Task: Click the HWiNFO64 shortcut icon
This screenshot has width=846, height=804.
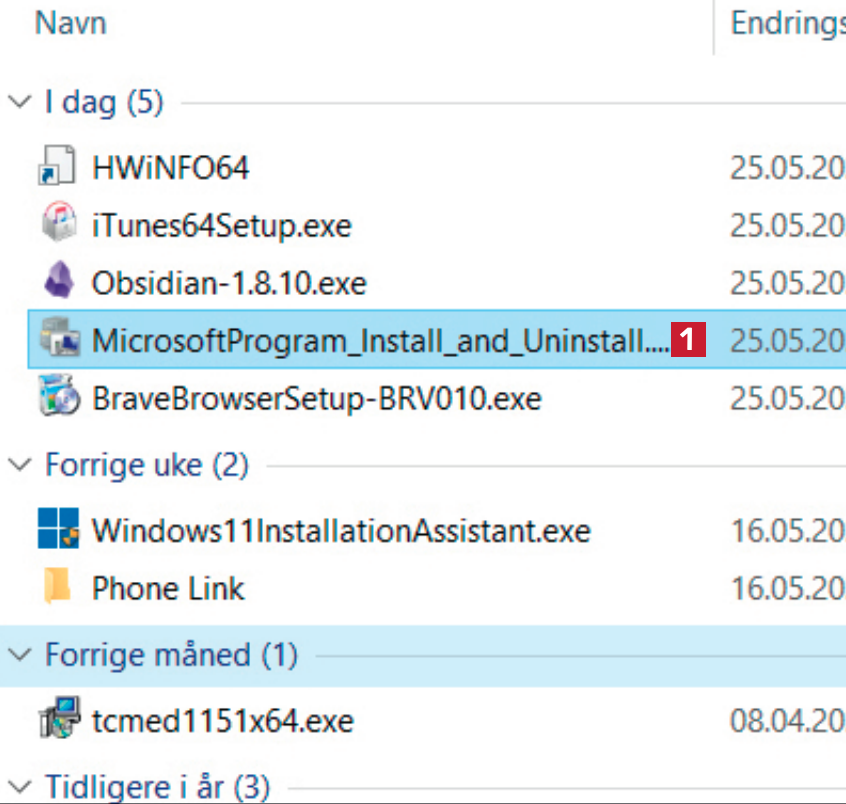Action: click(58, 167)
